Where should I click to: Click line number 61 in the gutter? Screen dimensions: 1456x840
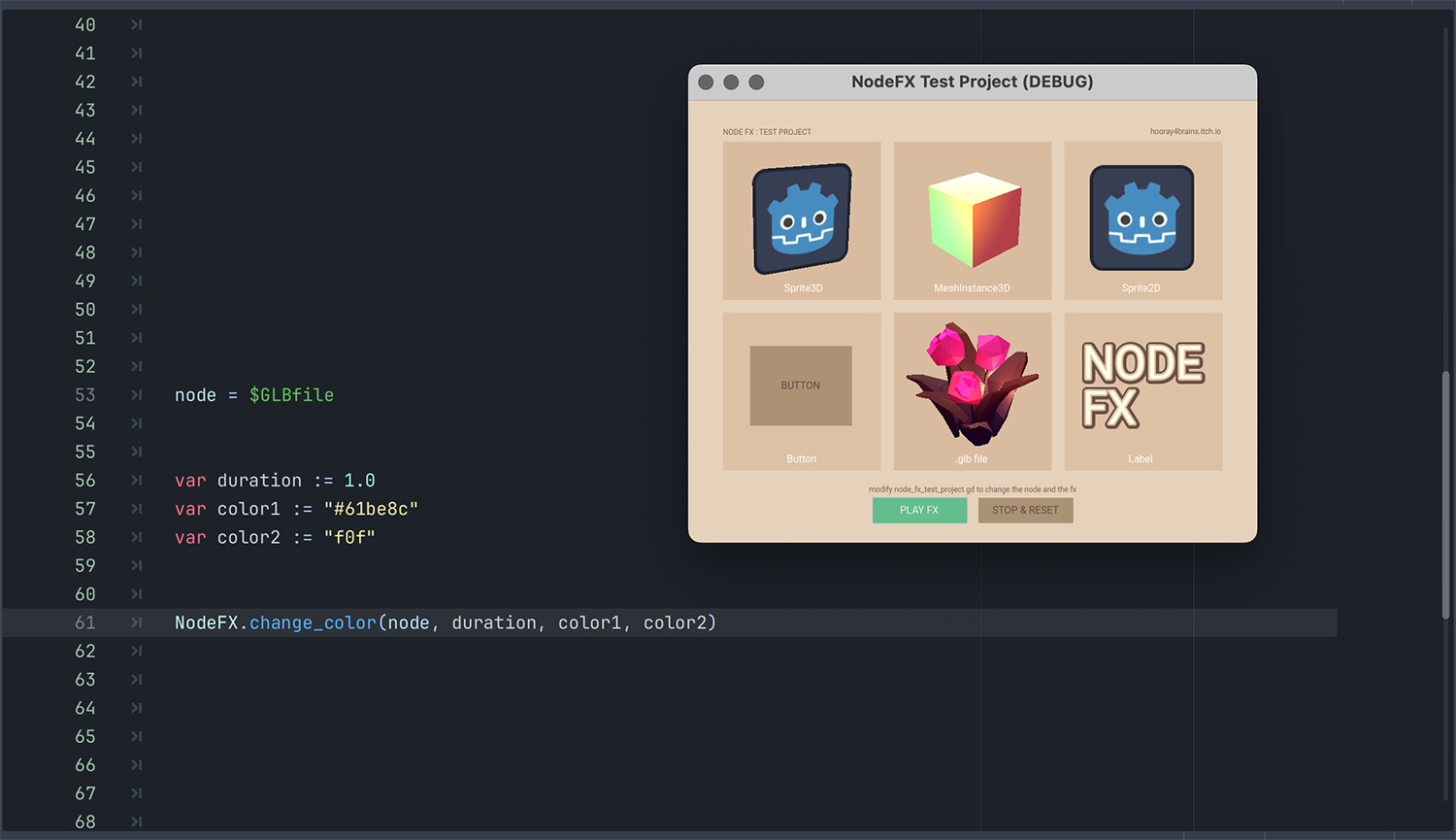(x=85, y=623)
